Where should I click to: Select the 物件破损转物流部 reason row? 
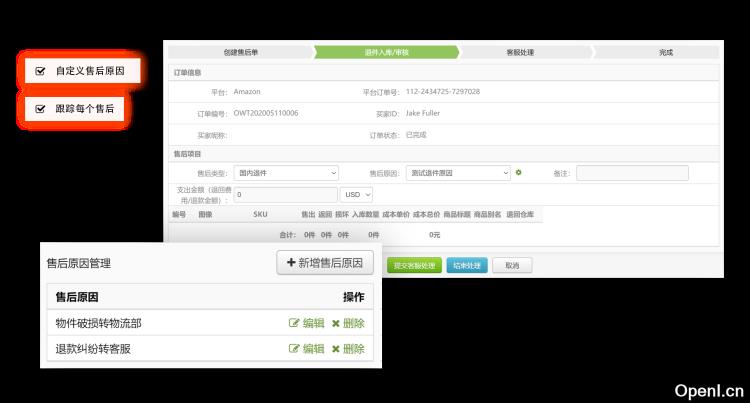[210, 323]
